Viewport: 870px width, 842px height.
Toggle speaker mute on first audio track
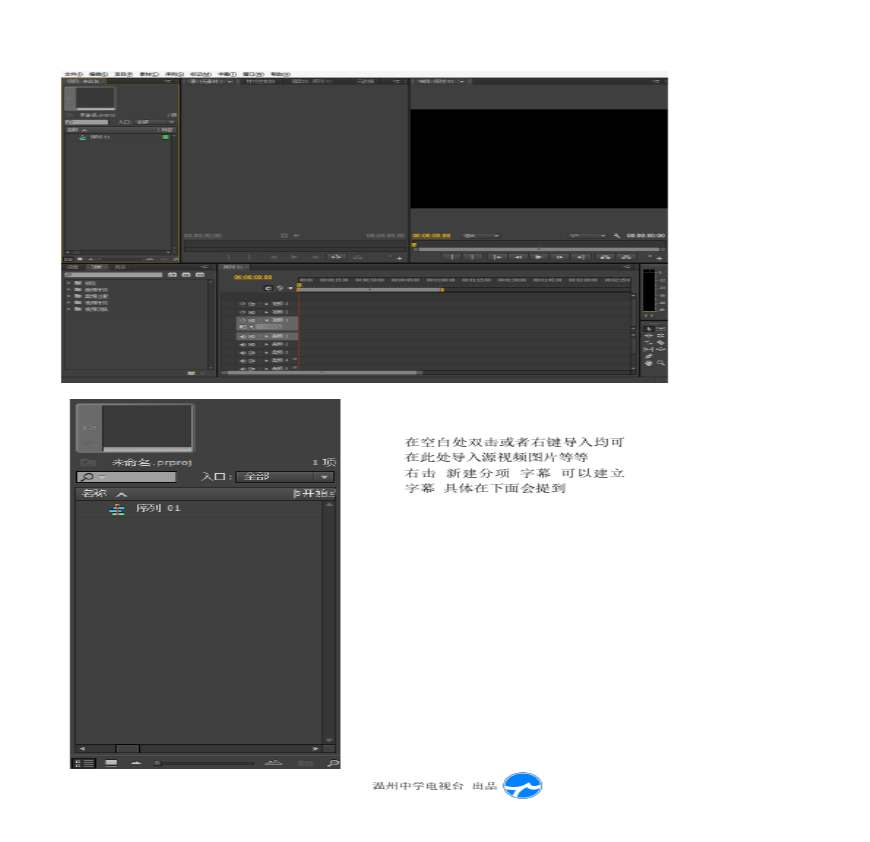click(243, 336)
